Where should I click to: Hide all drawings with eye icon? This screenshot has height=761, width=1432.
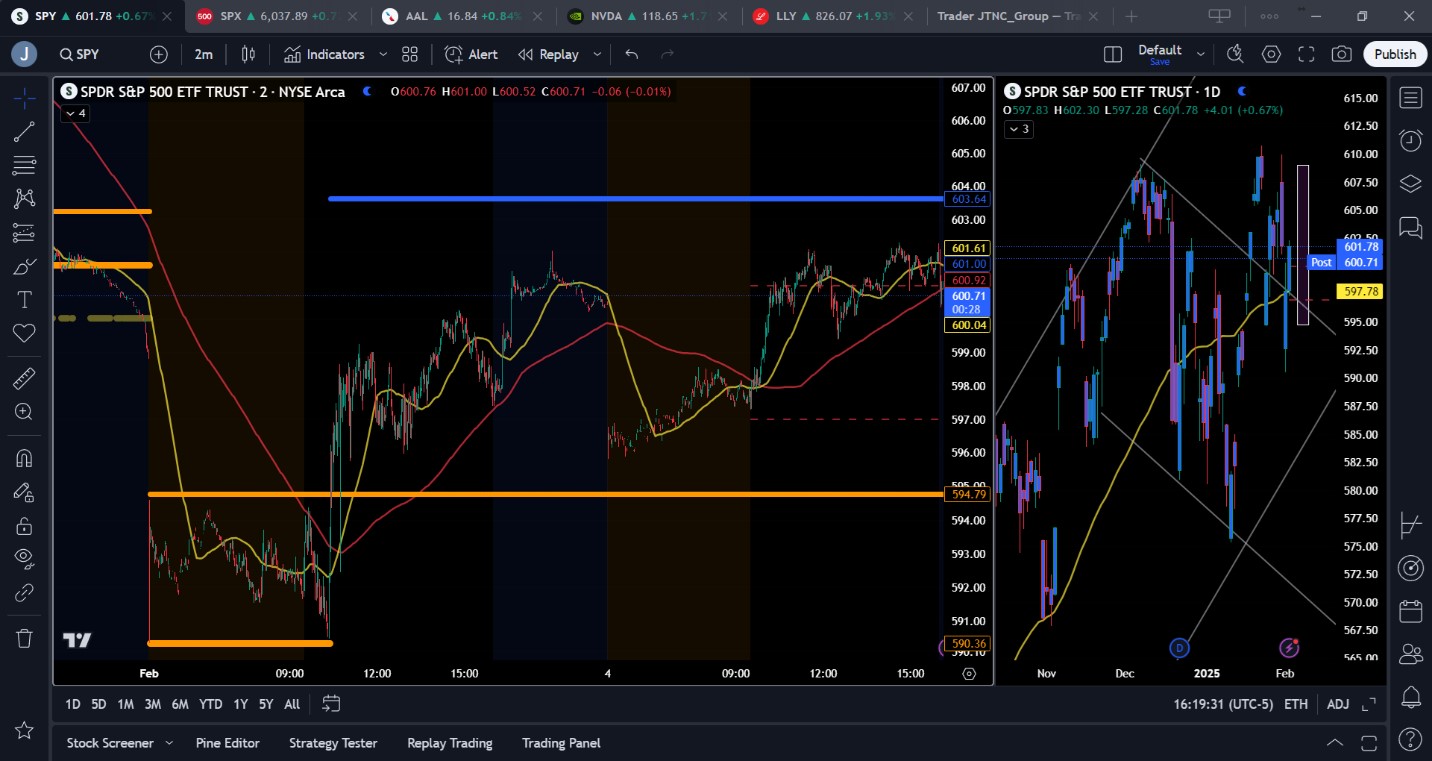(x=24, y=558)
